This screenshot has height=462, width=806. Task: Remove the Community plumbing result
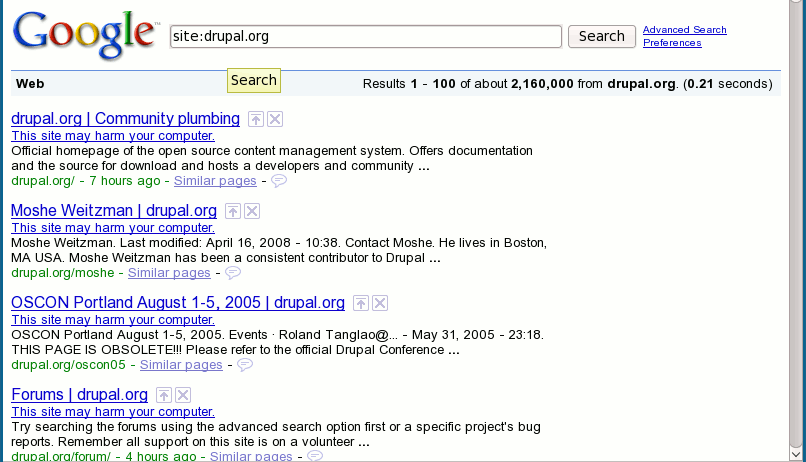(275, 119)
